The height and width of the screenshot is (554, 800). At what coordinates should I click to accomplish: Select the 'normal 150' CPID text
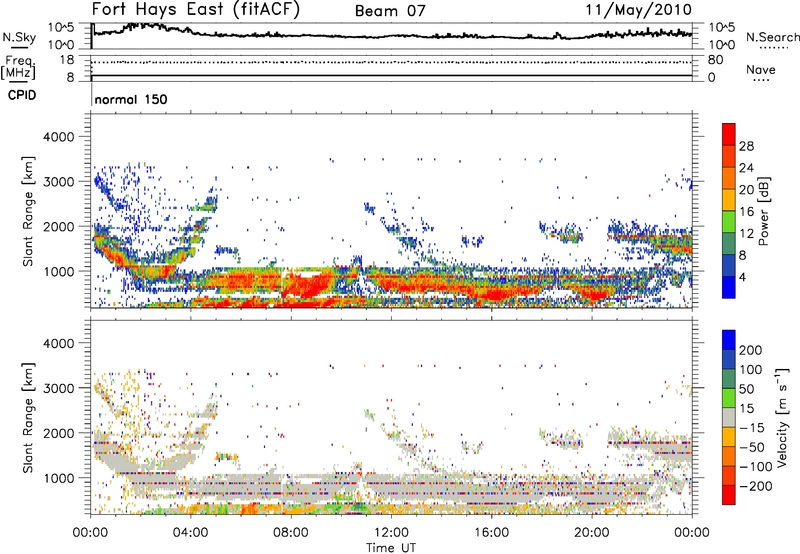click(x=131, y=99)
